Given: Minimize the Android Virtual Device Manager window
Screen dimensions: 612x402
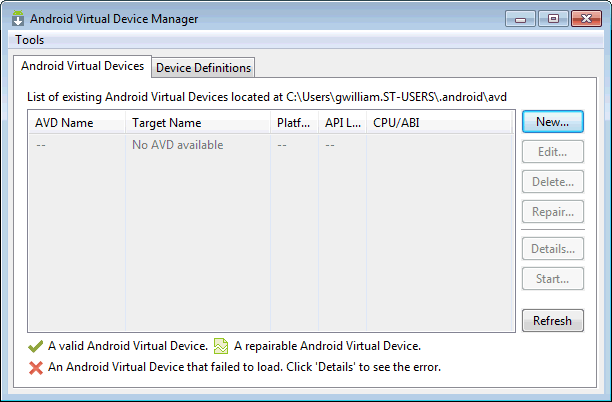Looking at the screenshot, I should [520, 19].
